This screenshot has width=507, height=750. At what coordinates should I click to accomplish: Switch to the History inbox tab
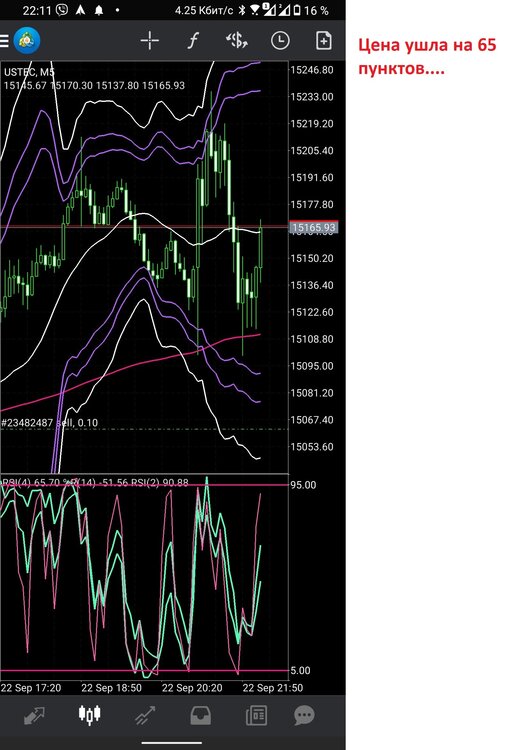[201, 716]
